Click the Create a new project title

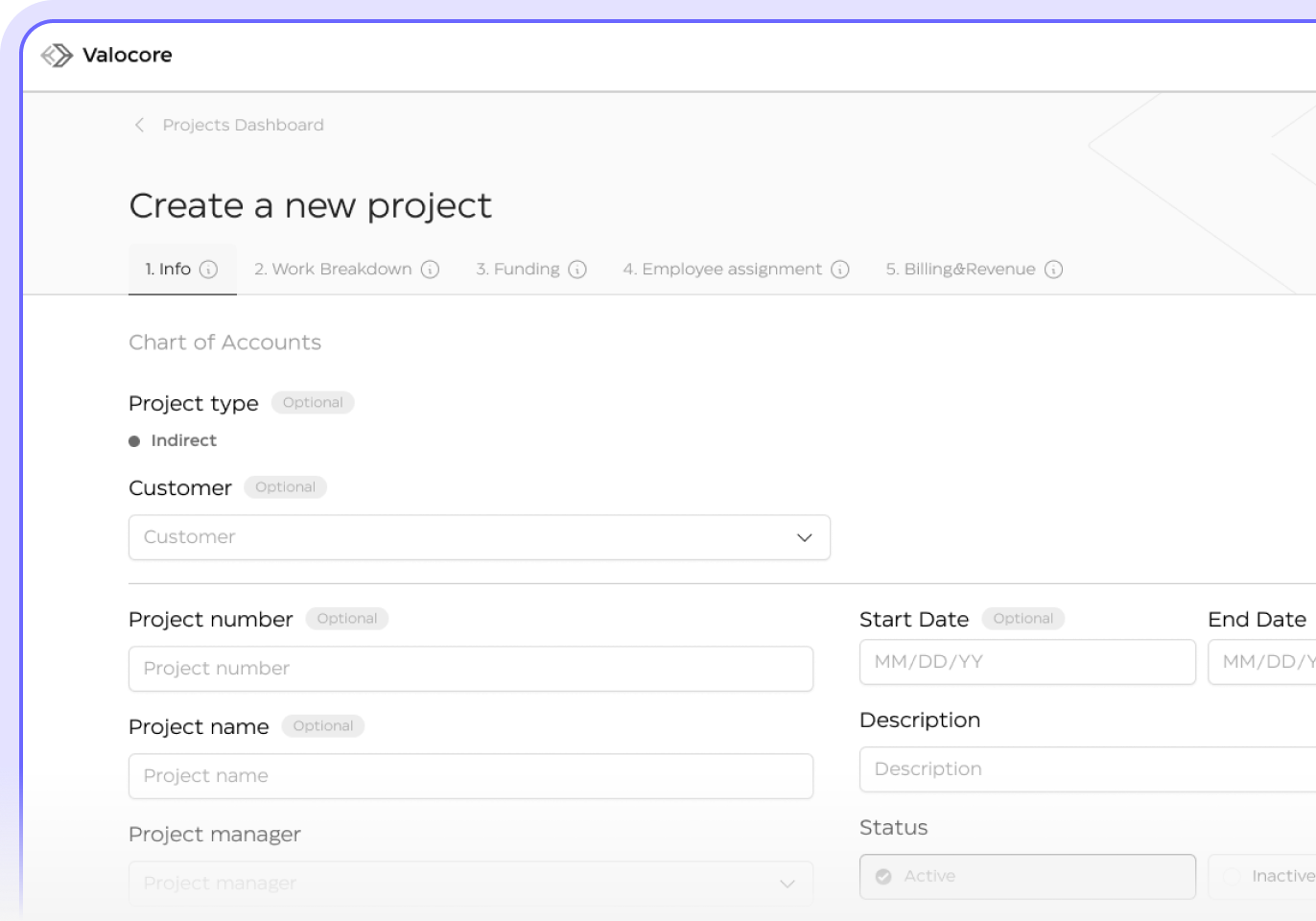[310, 205]
